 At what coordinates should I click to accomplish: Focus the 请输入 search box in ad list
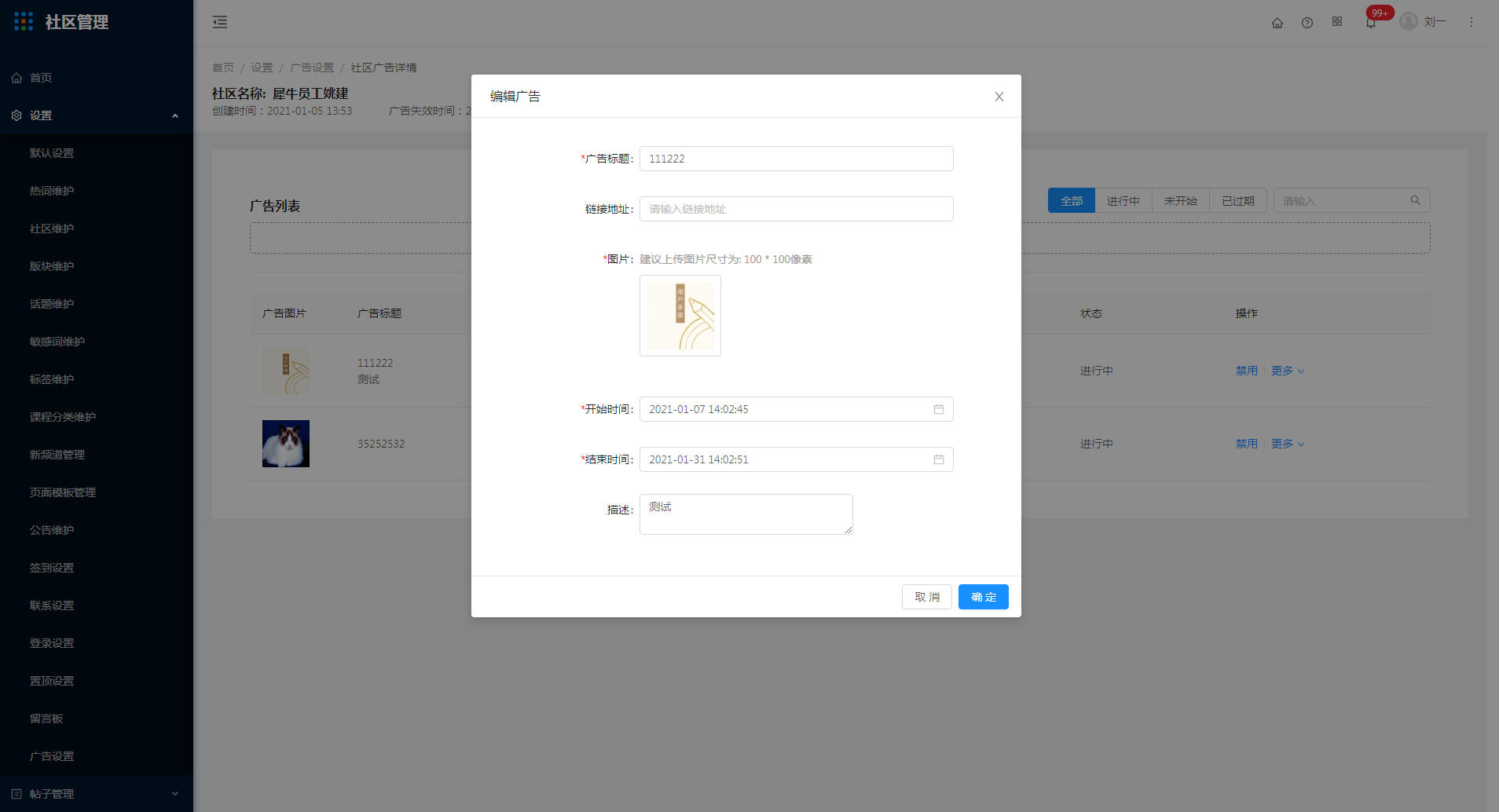(x=1351, y=200)
